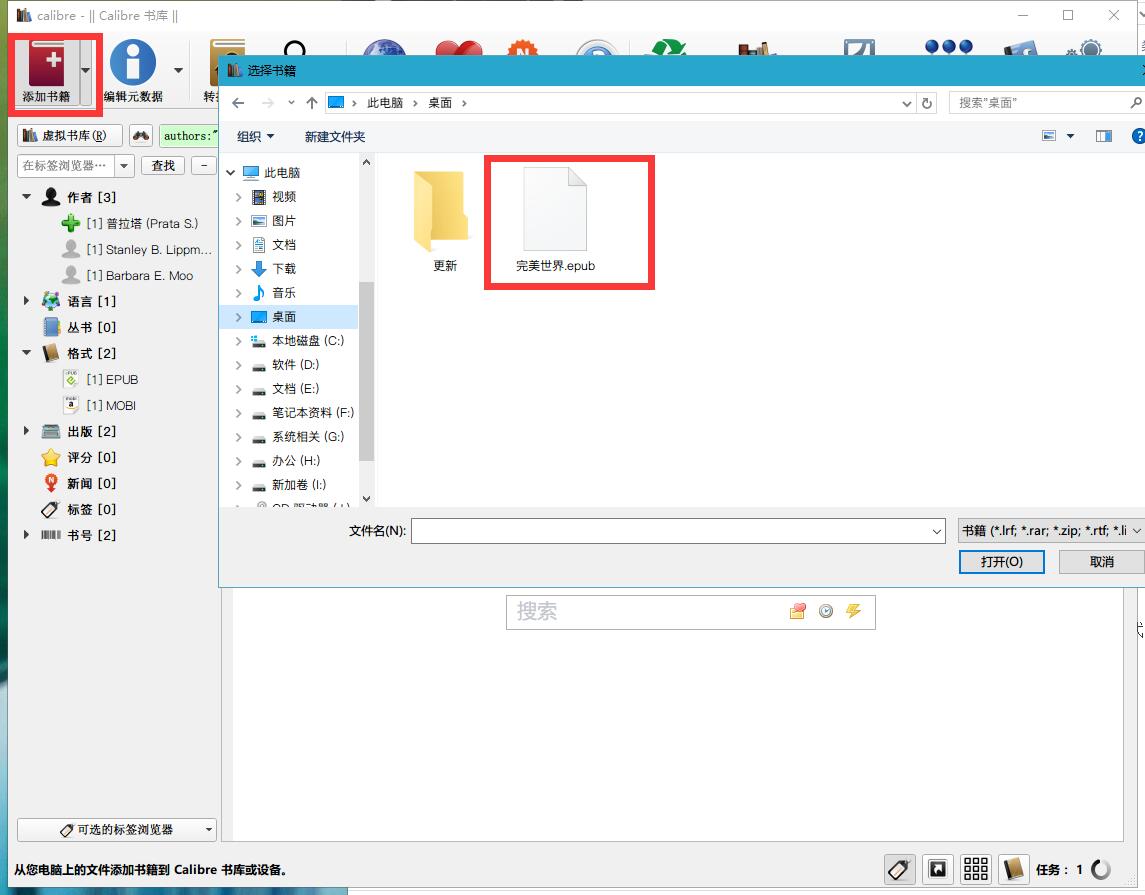Click the blue help icon in file dialog
The image size is (1145, 895).
pos(1138,136)
